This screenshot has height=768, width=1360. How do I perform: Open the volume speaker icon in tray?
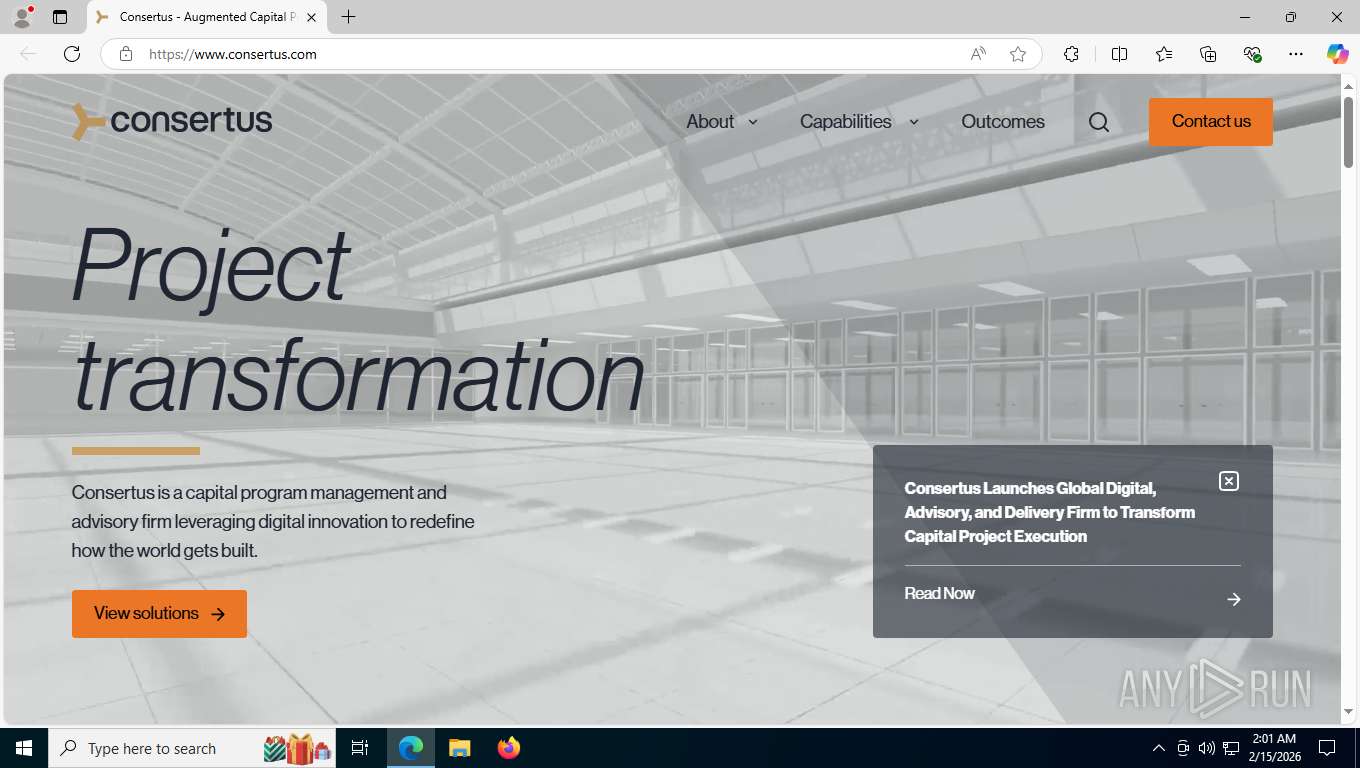(1206, 748)
